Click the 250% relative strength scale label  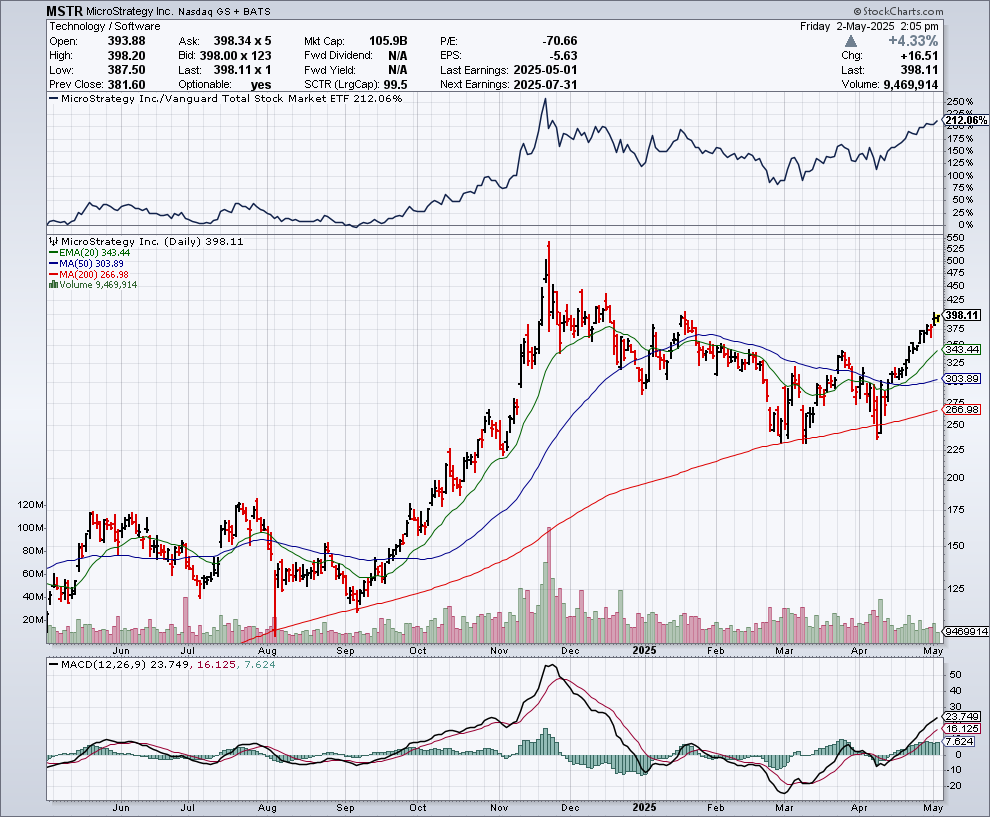point(960,102)
